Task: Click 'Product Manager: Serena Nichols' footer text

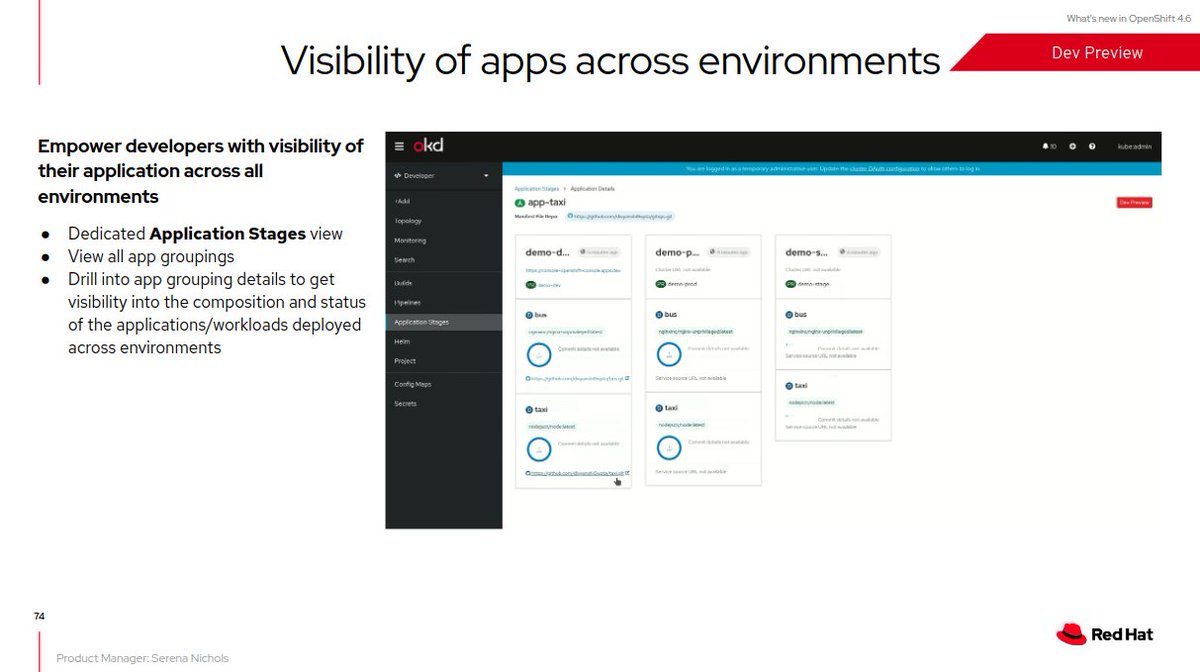Action: pos(142,658)
